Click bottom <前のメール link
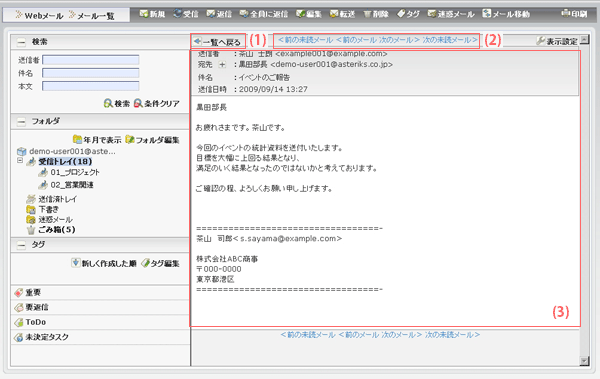This screenshot has height=379, width=600. [x=359, y=335]
